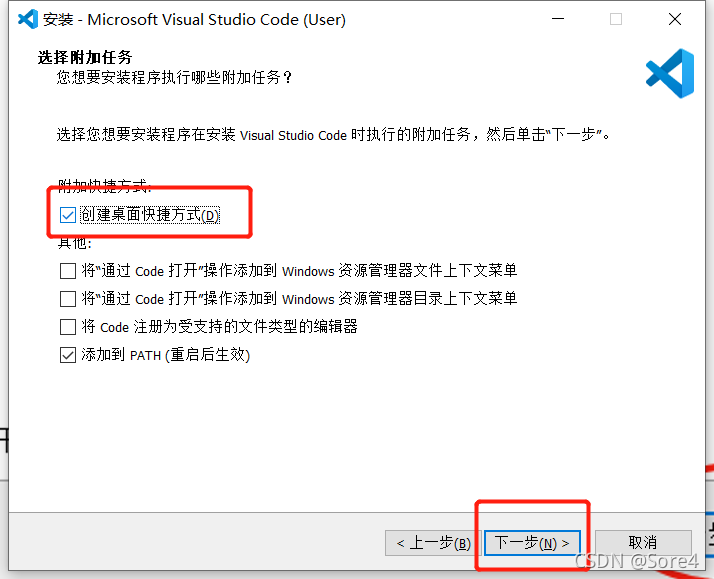Minimize the installer window
The image size is (714, 579).
click(x=558, y=19)
